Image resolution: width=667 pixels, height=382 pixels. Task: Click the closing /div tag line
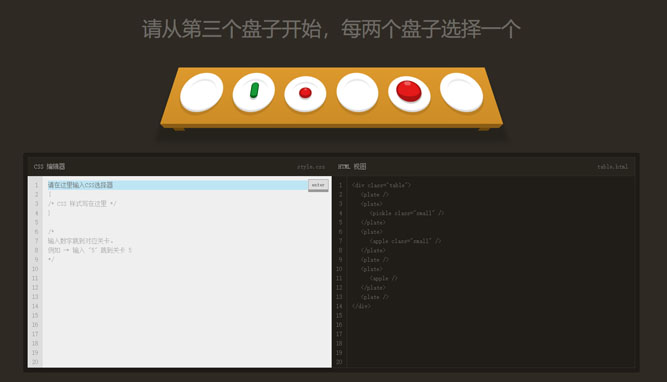[361, 306]
